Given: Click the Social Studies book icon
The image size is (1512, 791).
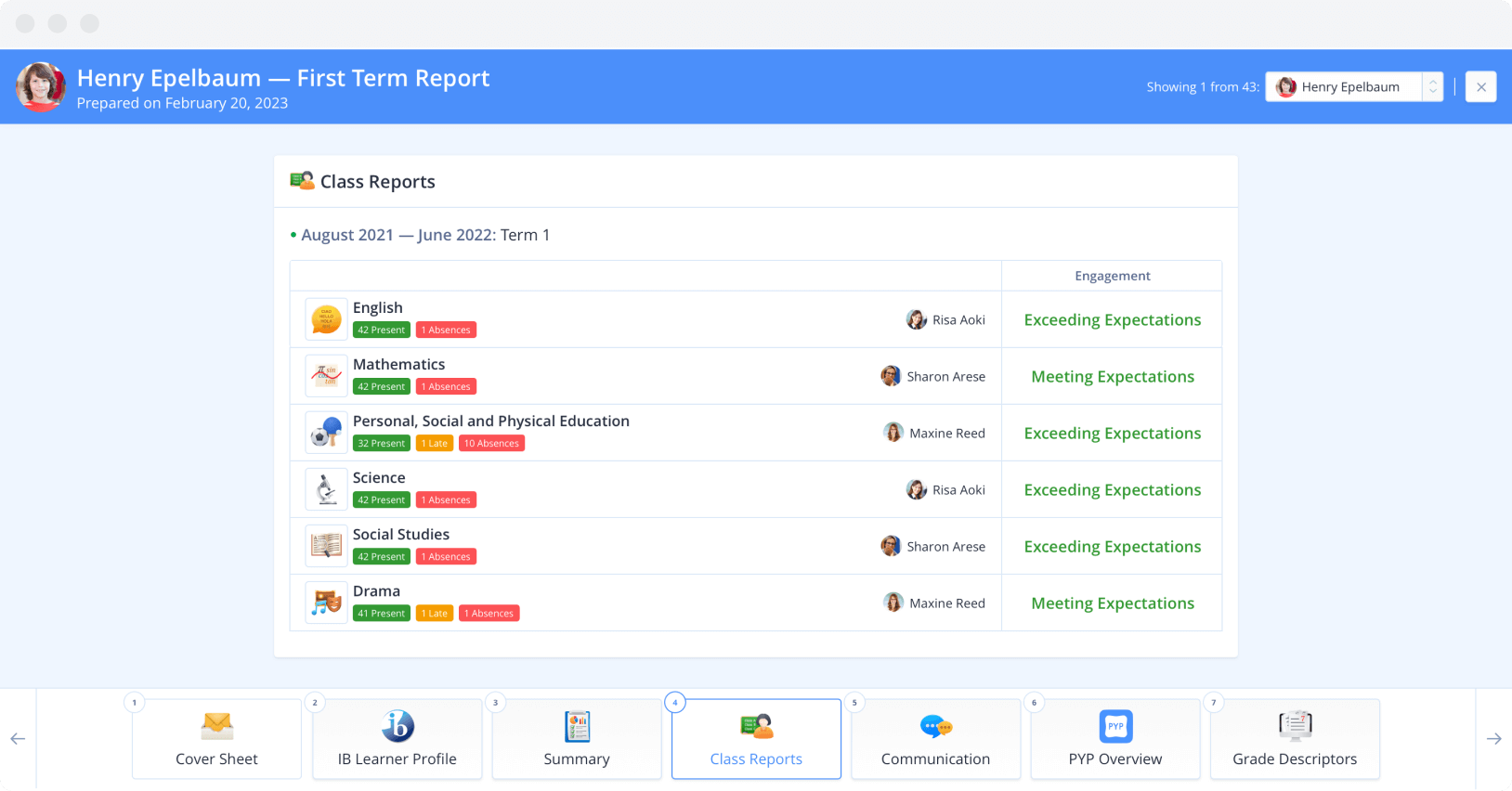Looking at the screenshot, I should pyautogui.click(x=326, y=546).
